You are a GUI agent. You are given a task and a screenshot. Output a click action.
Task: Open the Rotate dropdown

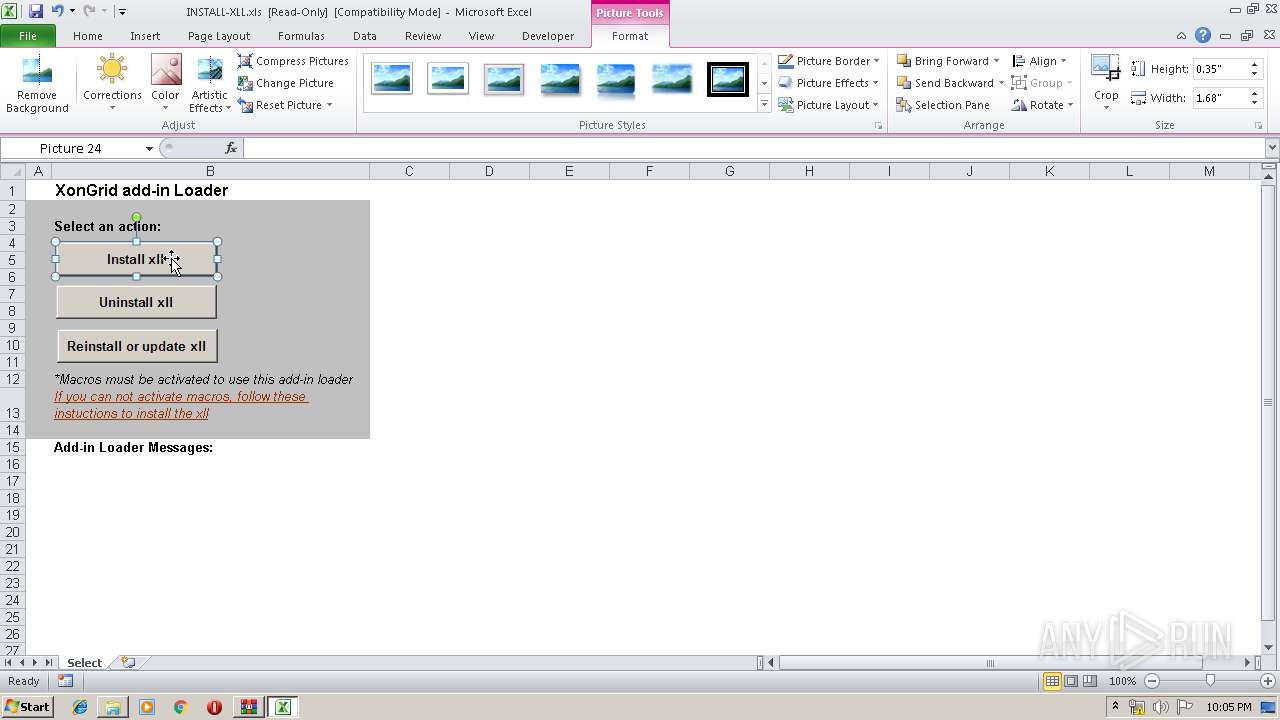coord(1042,105)
